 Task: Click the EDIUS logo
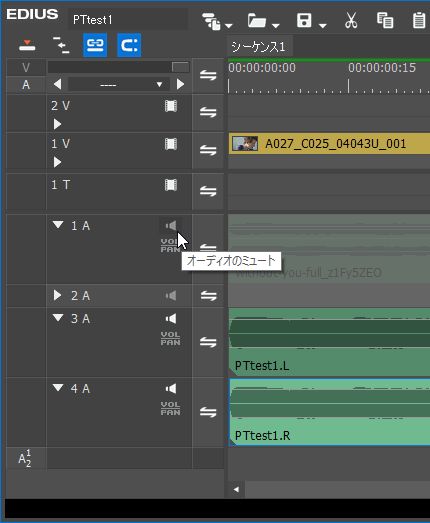tap(32, 14)
